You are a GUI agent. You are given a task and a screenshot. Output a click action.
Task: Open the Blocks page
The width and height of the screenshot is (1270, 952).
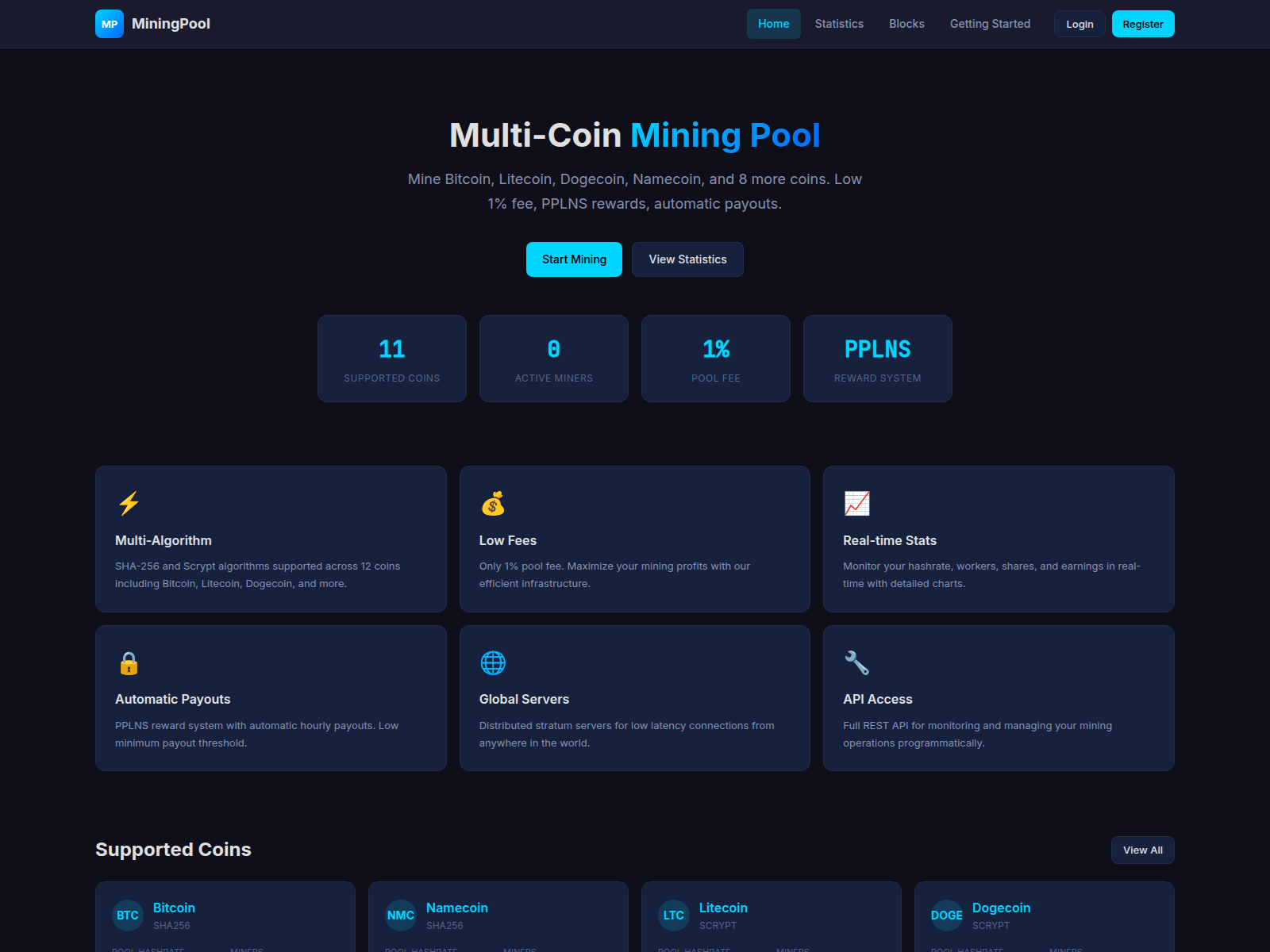[x=906, y=24]
